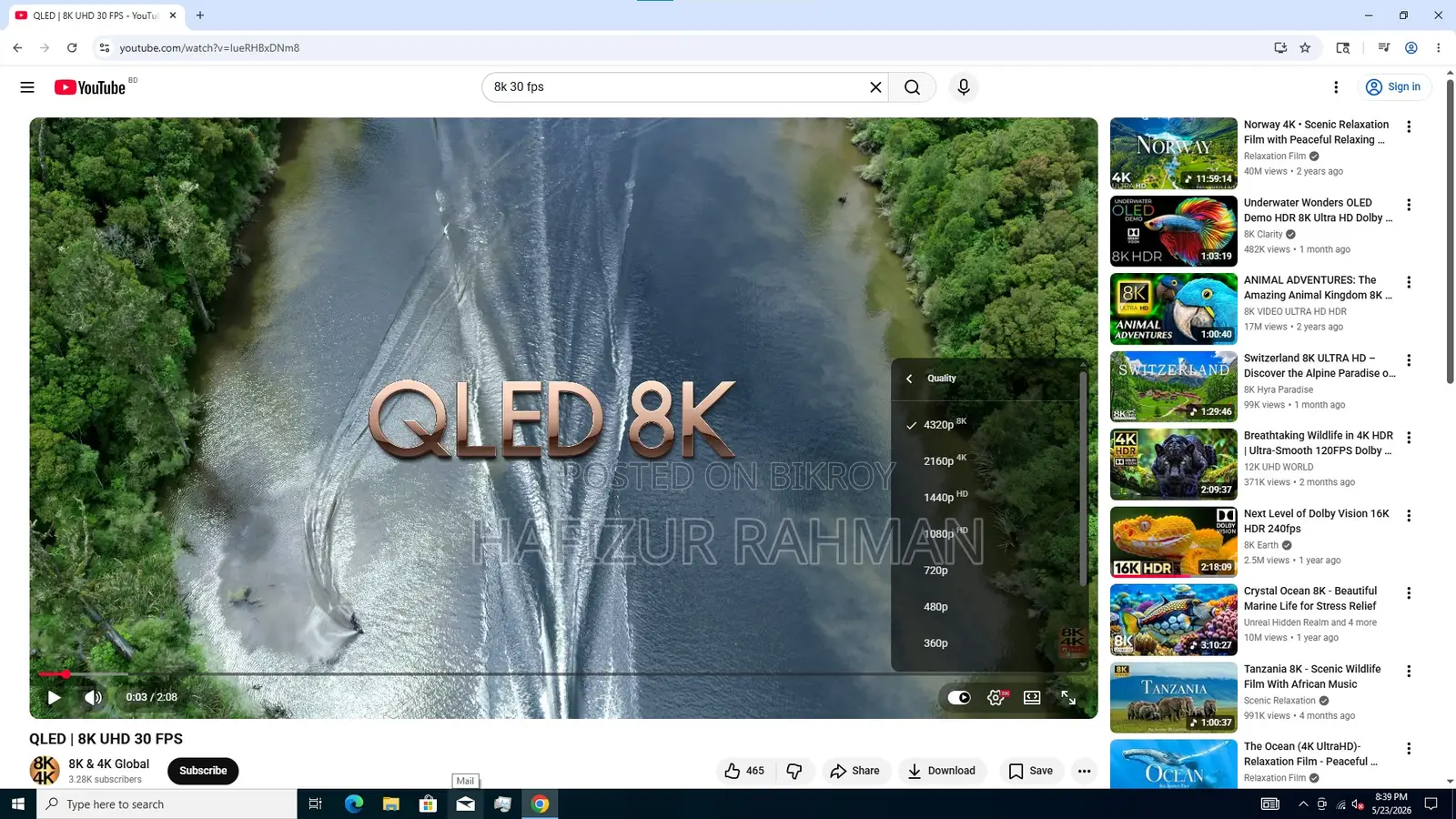1456x819 pixels.
Task: Click the 8K Earth channel name
Action: [x=1261, y=545]
